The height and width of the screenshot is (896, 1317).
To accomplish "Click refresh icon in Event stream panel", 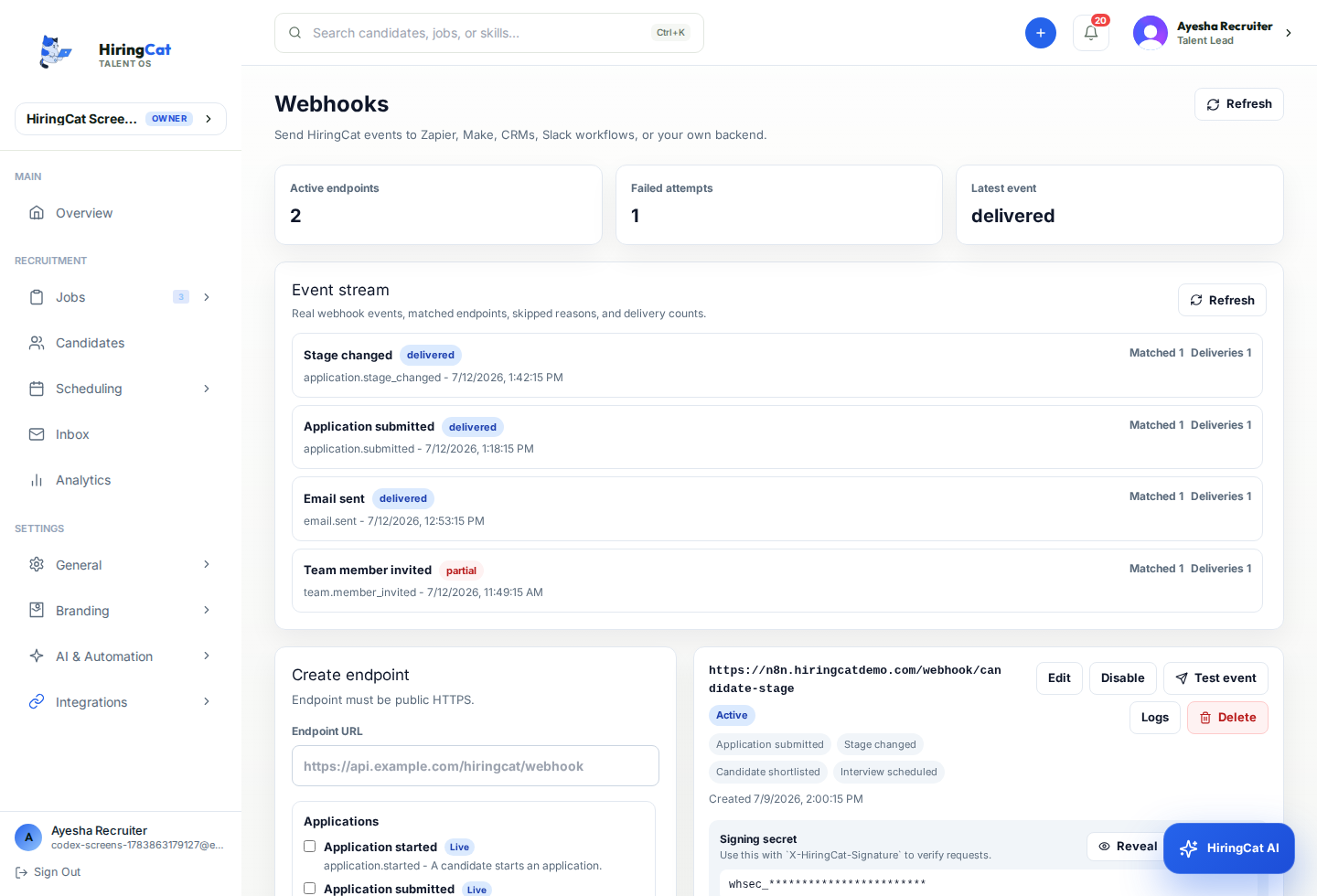I will [x=1196, y=300].
